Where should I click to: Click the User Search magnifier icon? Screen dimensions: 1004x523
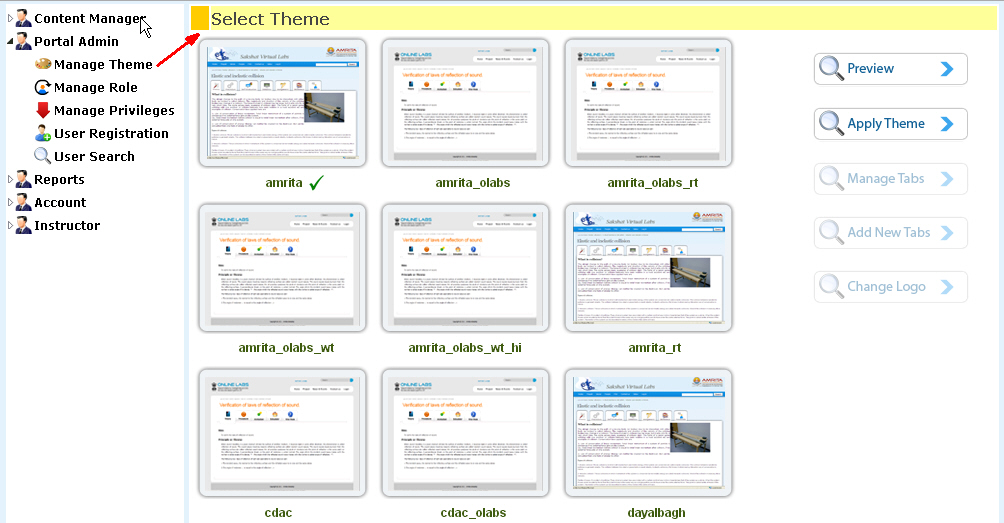coord(42,156)
